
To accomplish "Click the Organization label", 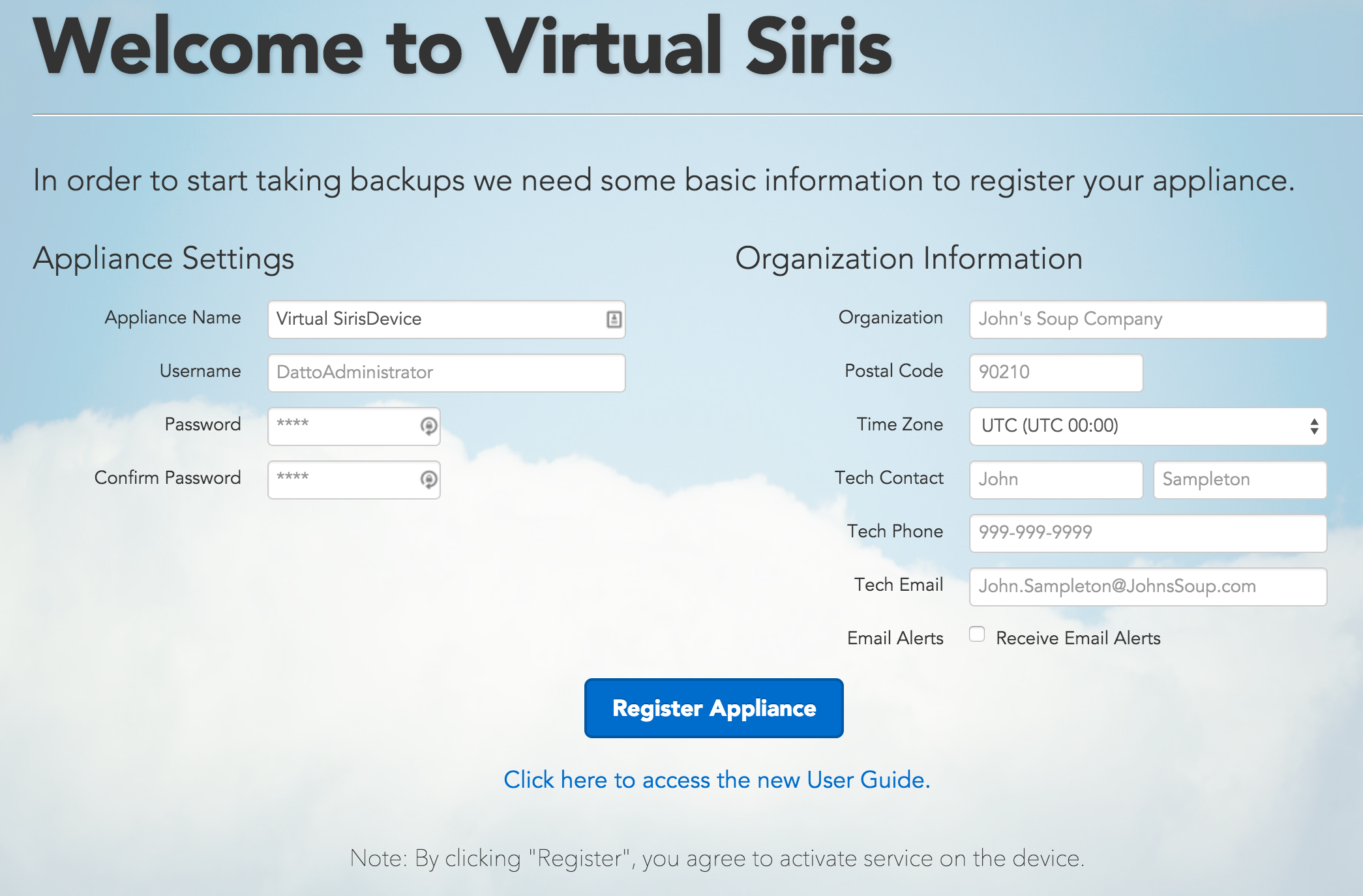I will [891, 318].
